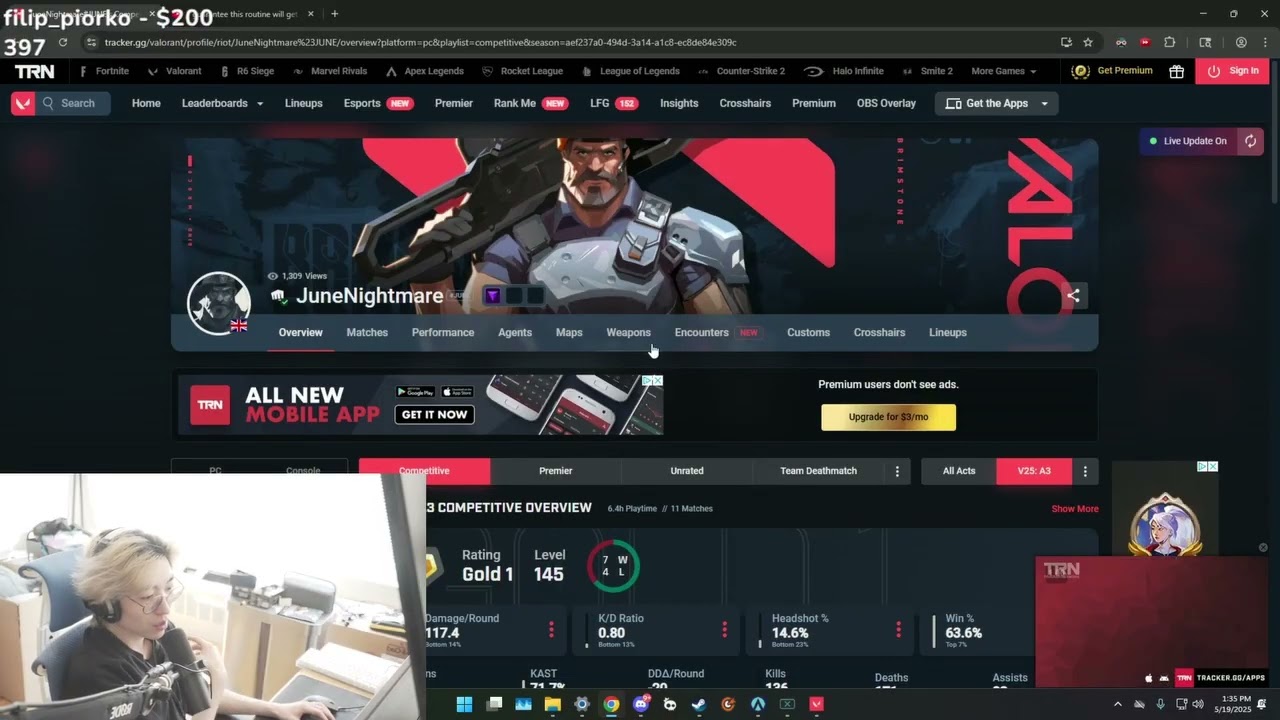Open Damage/Round stat options menu
This screenshot has height=720, width=1280.
click(551, 629)
